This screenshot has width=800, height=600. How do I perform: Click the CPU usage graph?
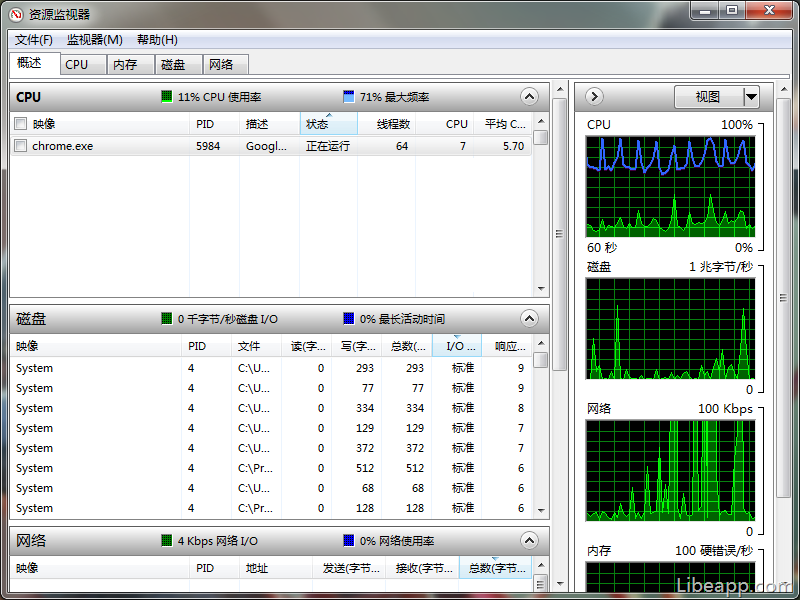click(670, 187)
